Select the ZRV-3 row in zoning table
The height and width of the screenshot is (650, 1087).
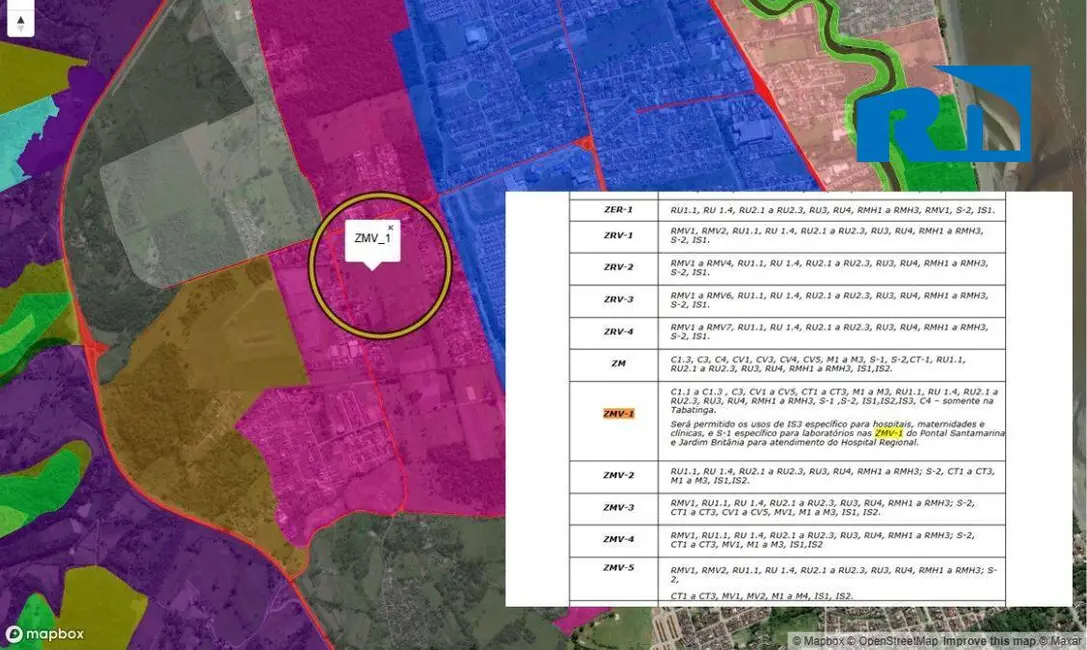618,300
